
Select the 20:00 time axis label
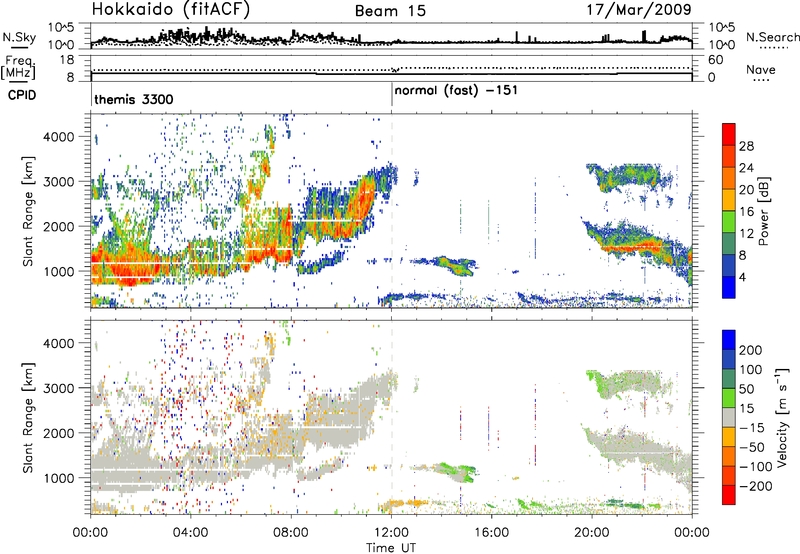click(592, 533)
